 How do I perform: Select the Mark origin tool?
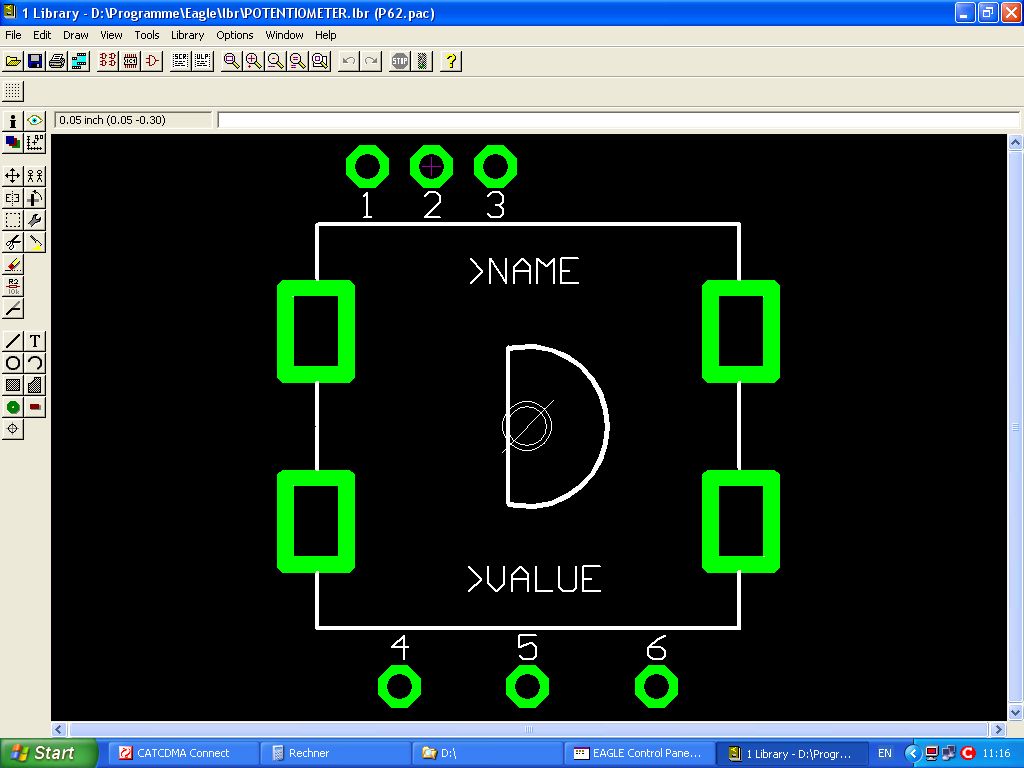pyautogui.click(x=35, y=142)
